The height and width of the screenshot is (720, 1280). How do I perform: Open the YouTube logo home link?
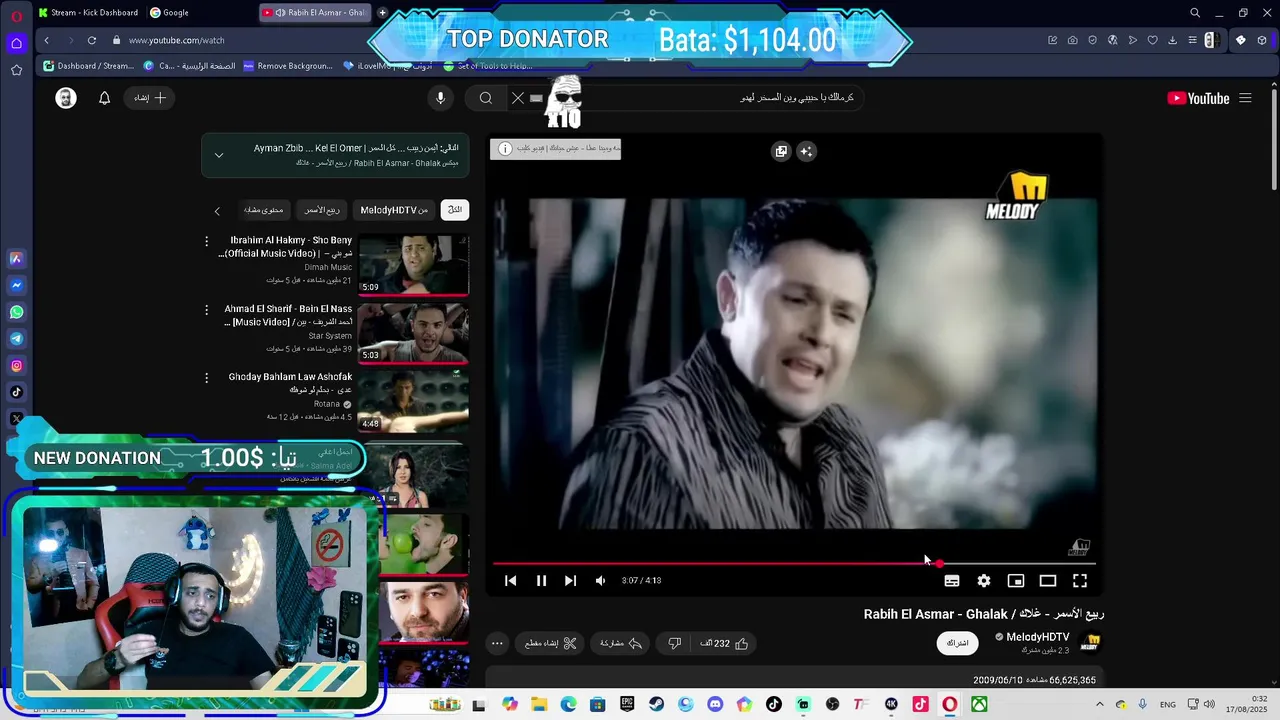pyautogui.click(x=1198, y=98)
